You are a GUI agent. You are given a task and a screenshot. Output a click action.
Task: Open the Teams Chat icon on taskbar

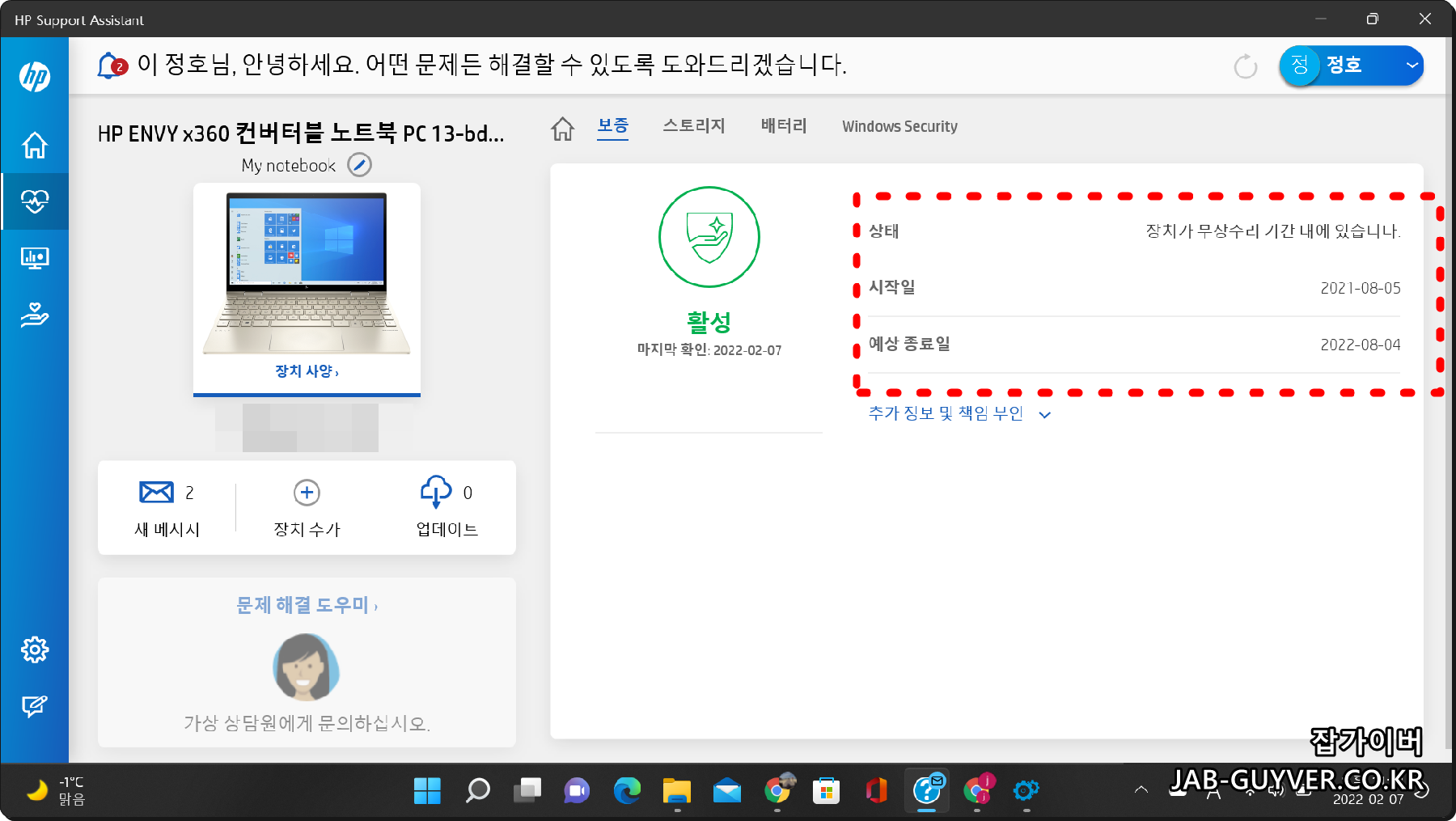577,790
